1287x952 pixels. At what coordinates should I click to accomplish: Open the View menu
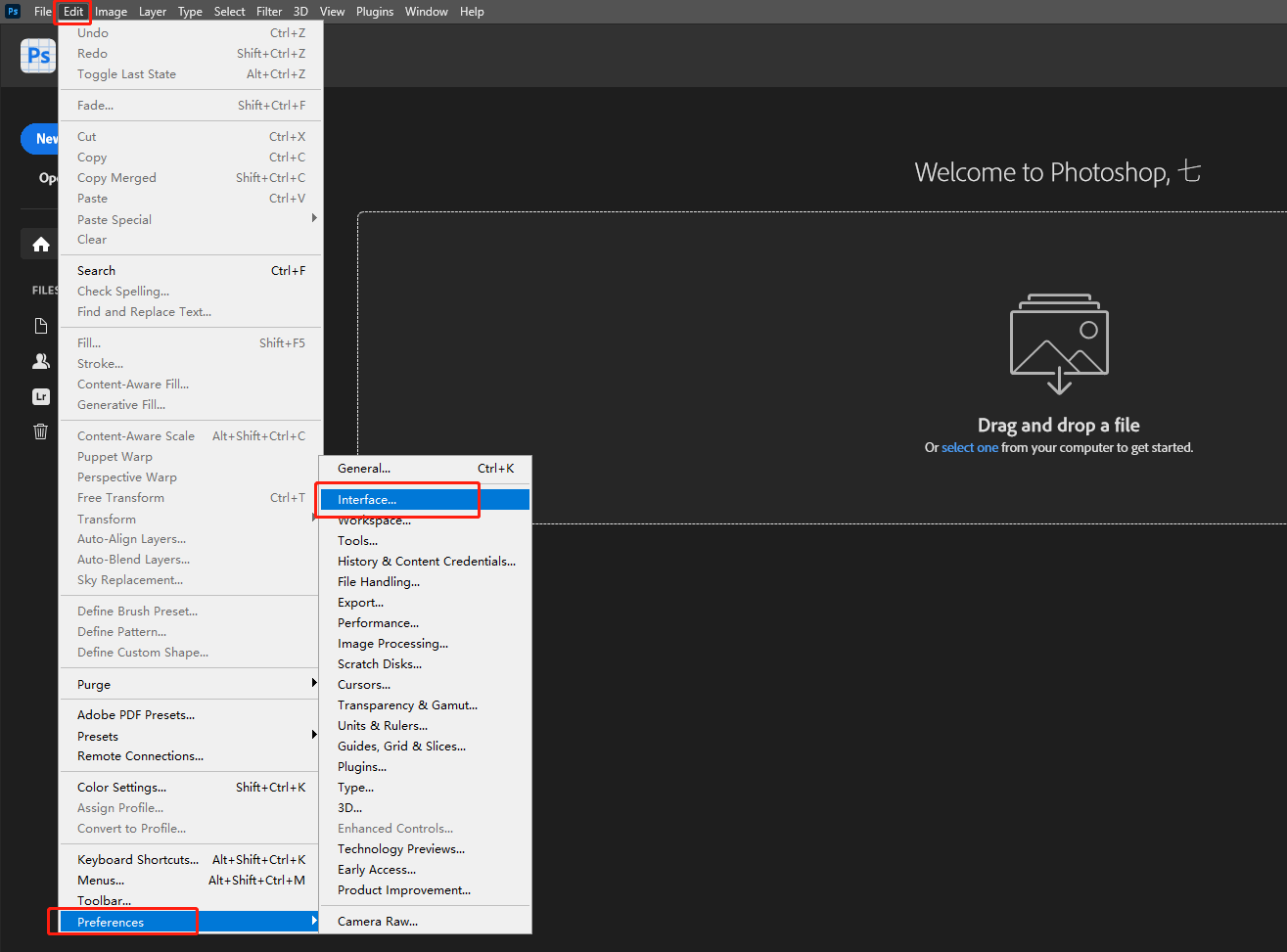click(332, 12)
